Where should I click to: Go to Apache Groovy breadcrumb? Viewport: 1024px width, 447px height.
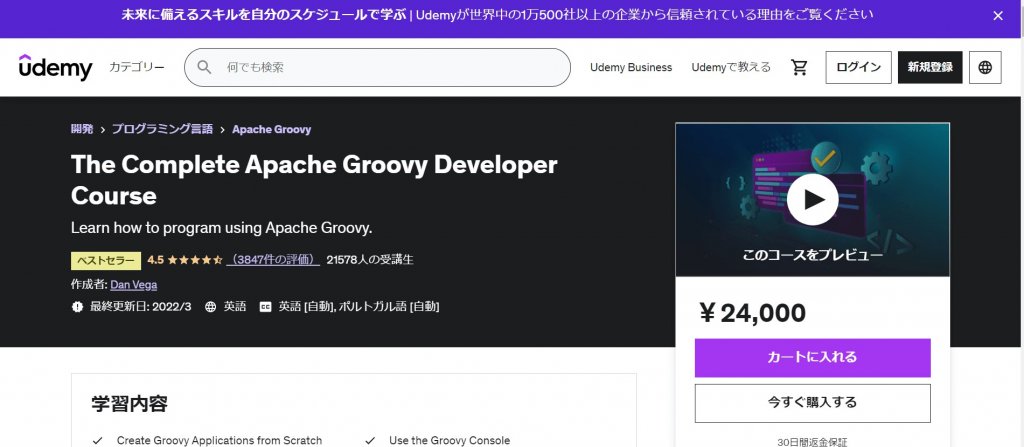[272, 129]
